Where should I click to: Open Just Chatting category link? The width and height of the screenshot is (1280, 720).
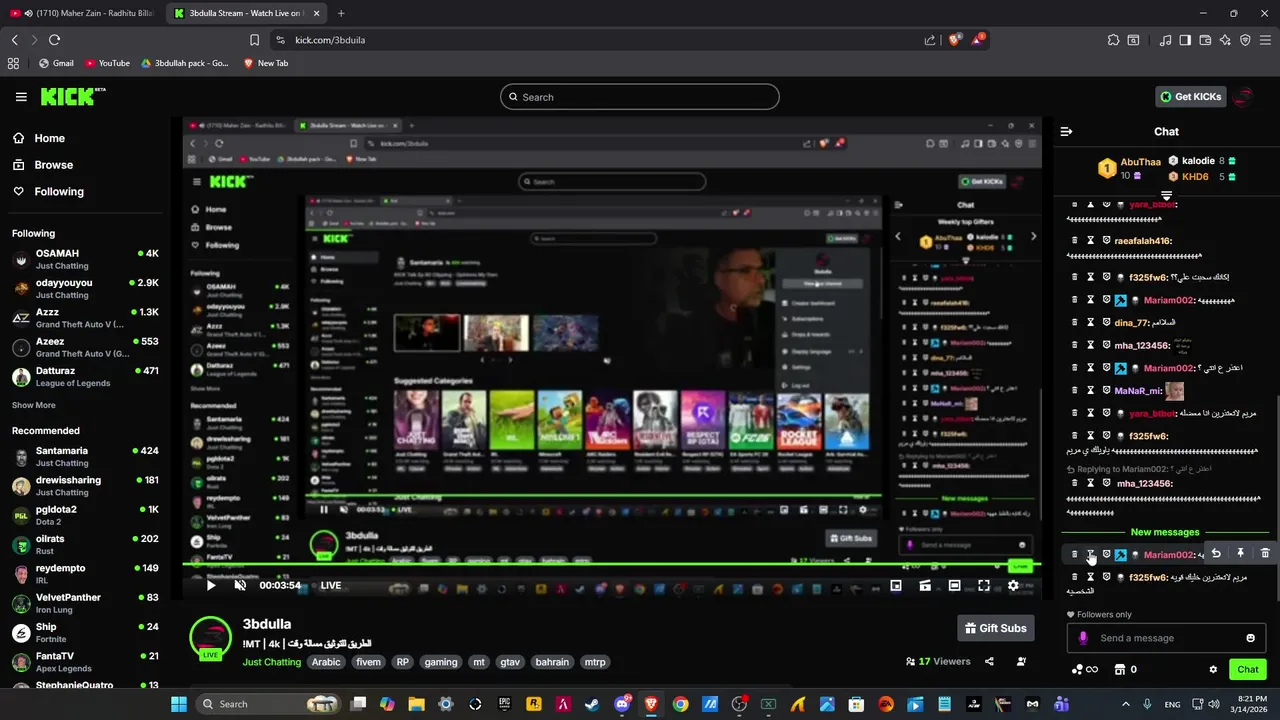pyautogui.click(x=271, y=662)
